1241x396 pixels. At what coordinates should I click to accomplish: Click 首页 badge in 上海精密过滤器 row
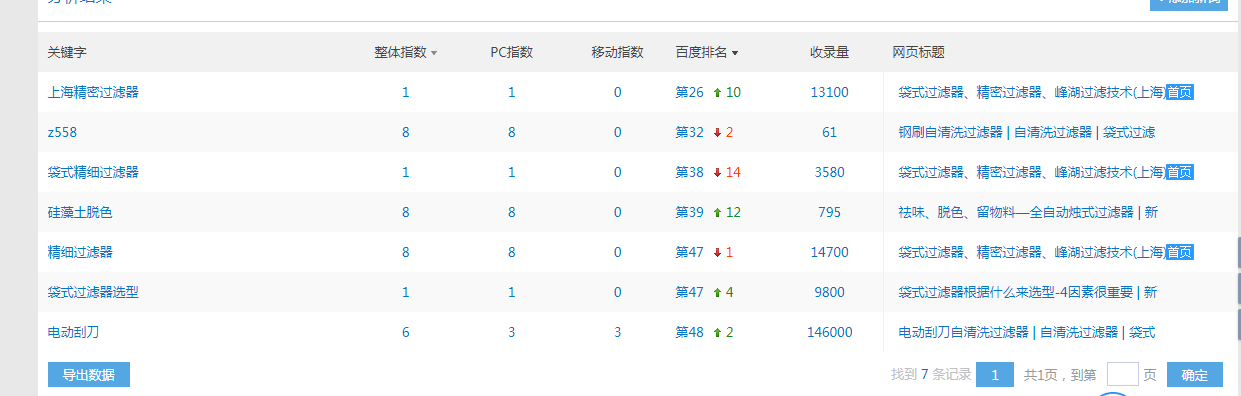(1180, 92)
